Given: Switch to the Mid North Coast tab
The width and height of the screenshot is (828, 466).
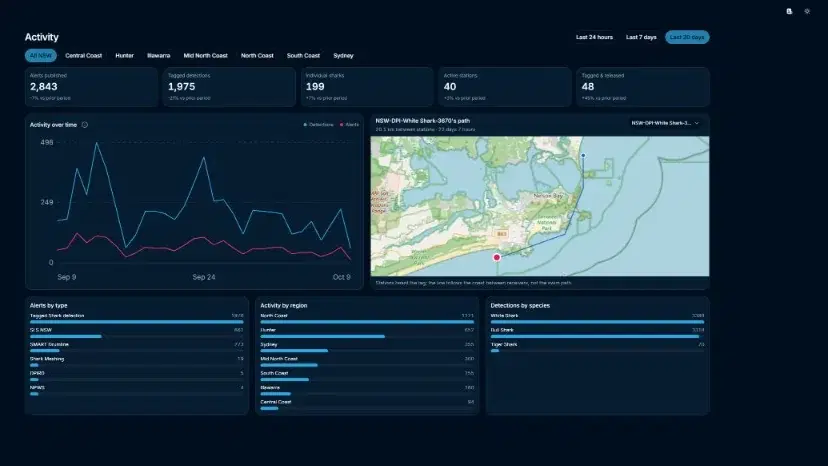Looking at the screenshot, I should click(205, 55).
